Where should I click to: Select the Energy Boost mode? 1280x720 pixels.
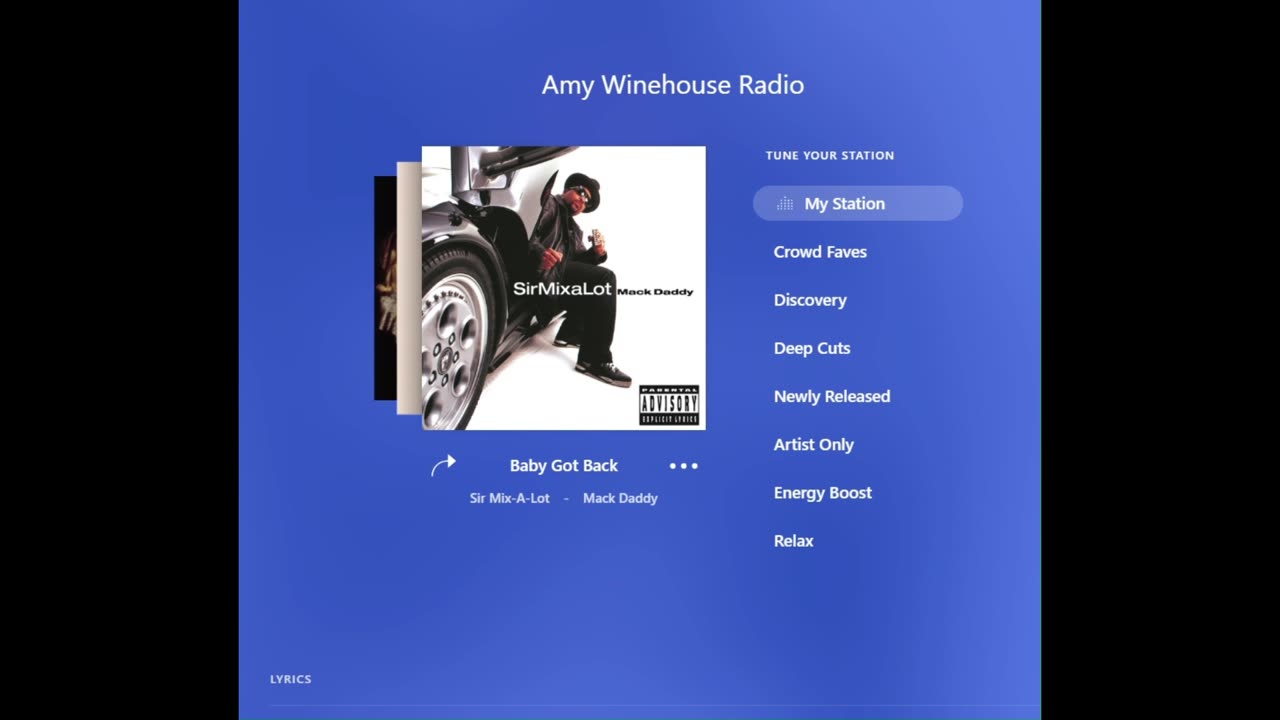click(x=823, y=492)
